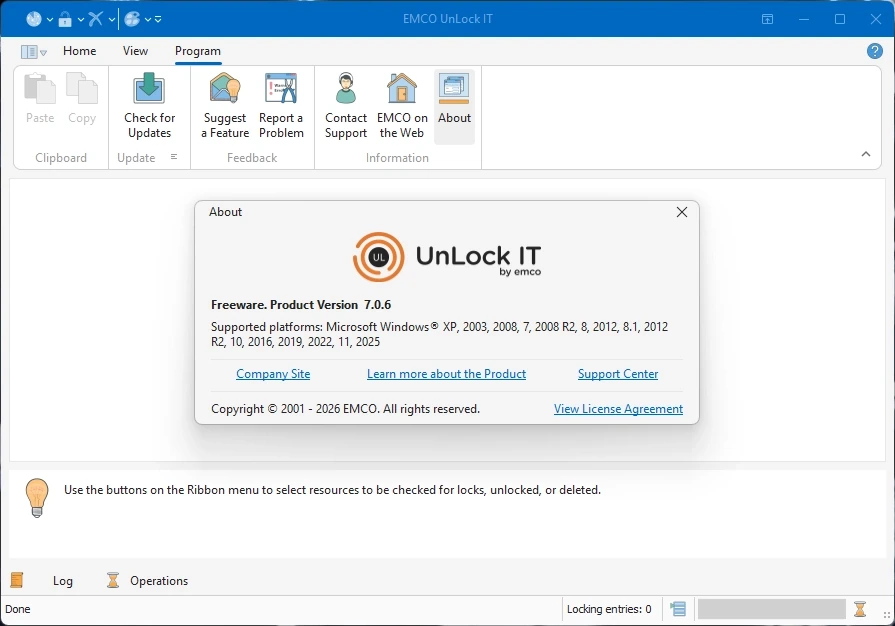Minimize the EMCO UnLock IT window
Image resolution: width=895 pixels, height=626 pixels.
(x=804, y=19)
